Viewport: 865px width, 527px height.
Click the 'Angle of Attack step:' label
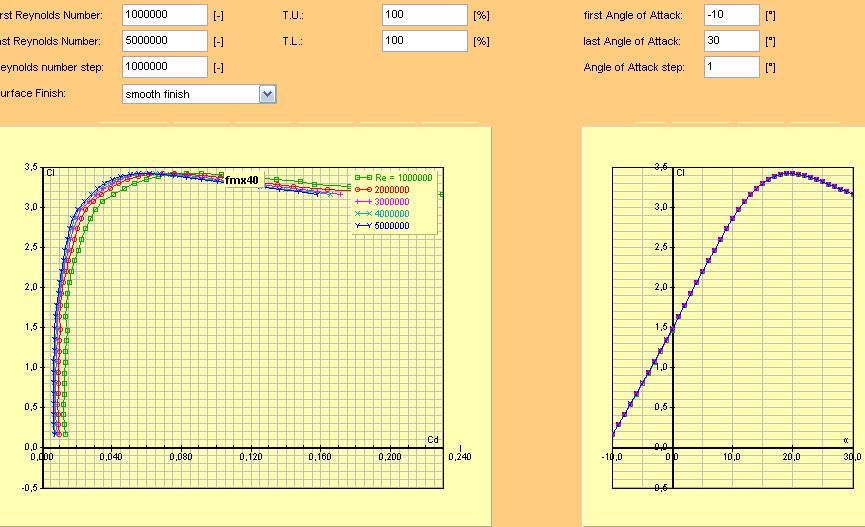634,67
